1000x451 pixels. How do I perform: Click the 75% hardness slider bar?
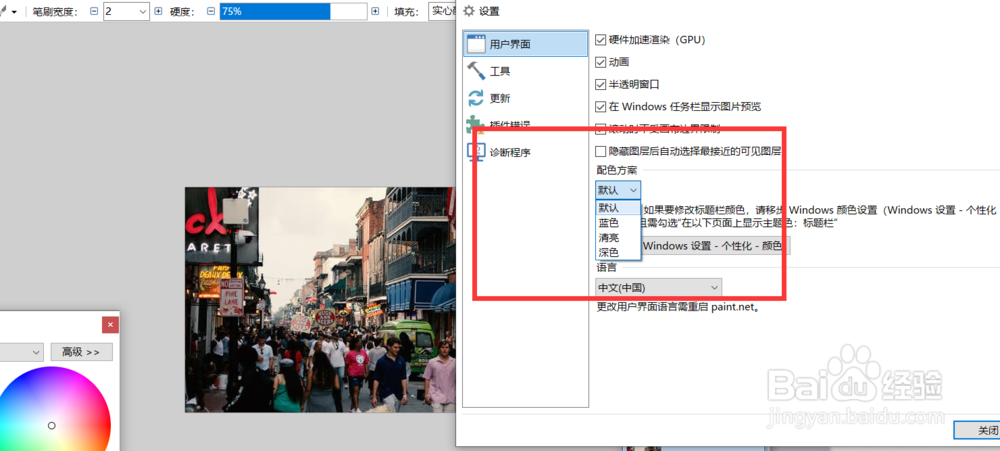pyautogui.click(x=293, y=11)
